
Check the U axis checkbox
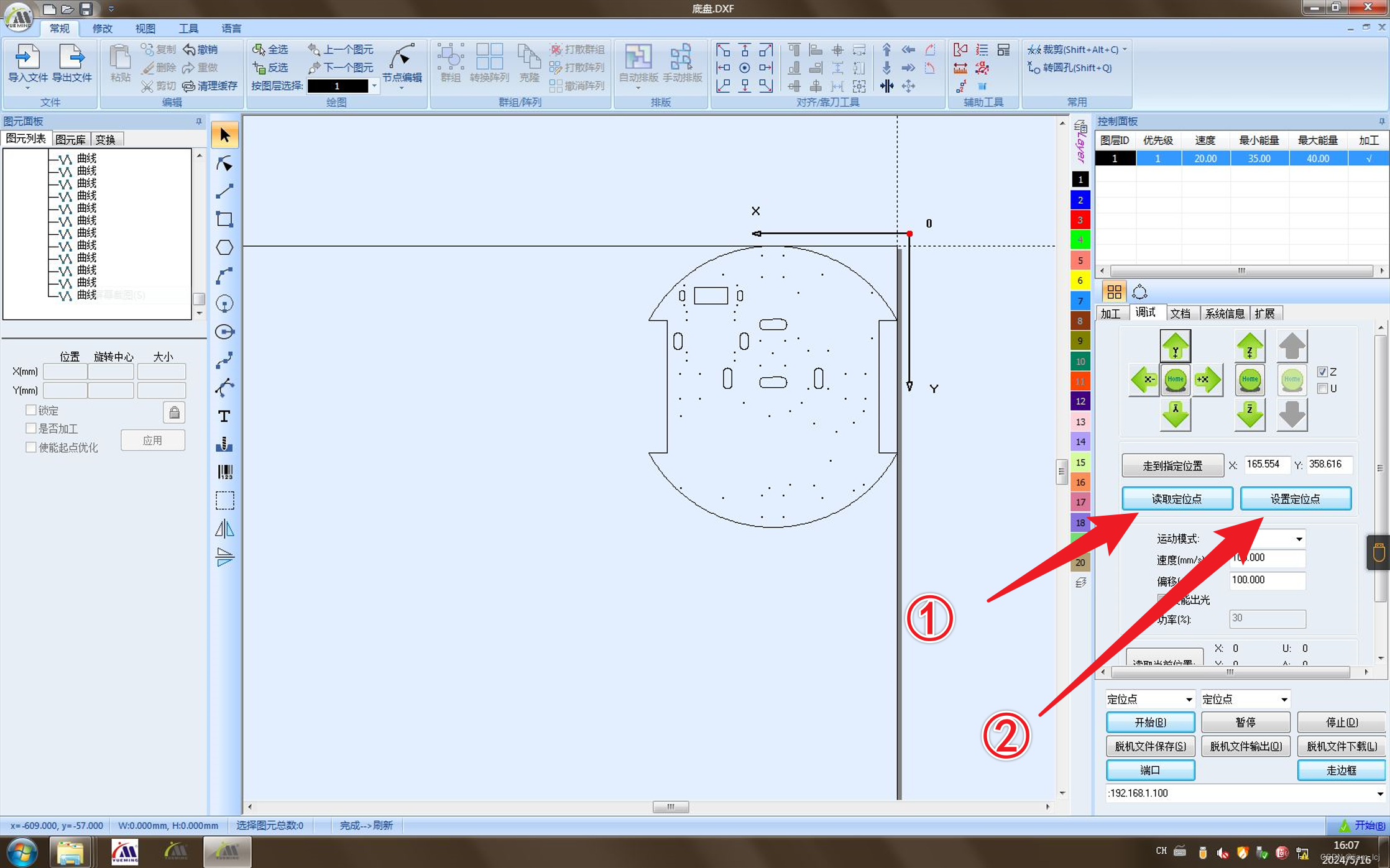click(1322, 388)
